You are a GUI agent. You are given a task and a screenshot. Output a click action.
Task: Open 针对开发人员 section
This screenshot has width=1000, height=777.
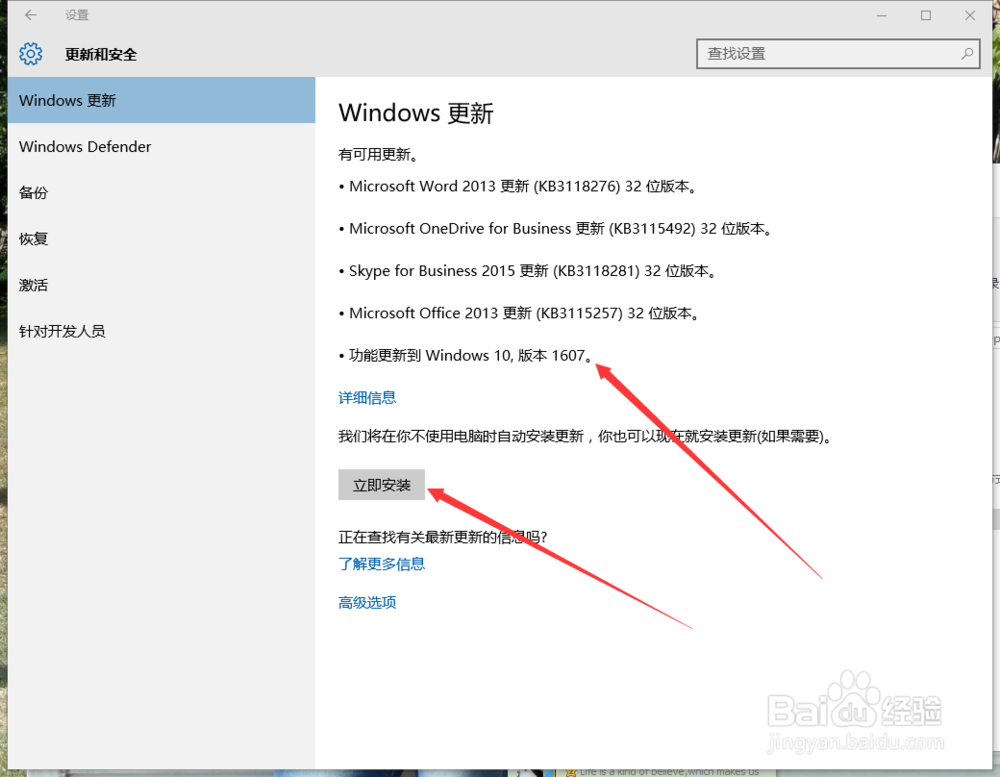(161, 332)
